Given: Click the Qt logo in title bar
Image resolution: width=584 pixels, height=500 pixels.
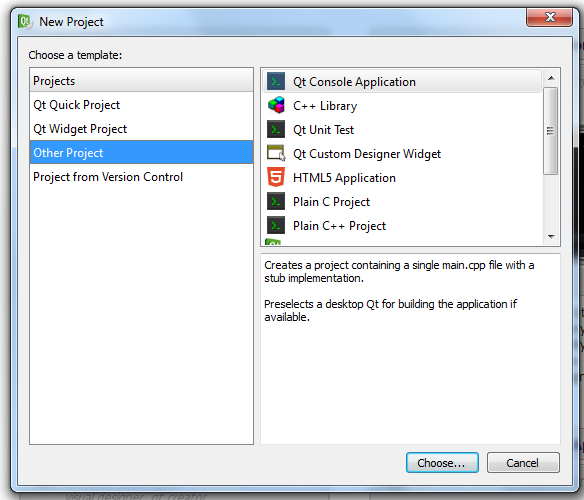Looking at the screenshot, I should (25, 22).
